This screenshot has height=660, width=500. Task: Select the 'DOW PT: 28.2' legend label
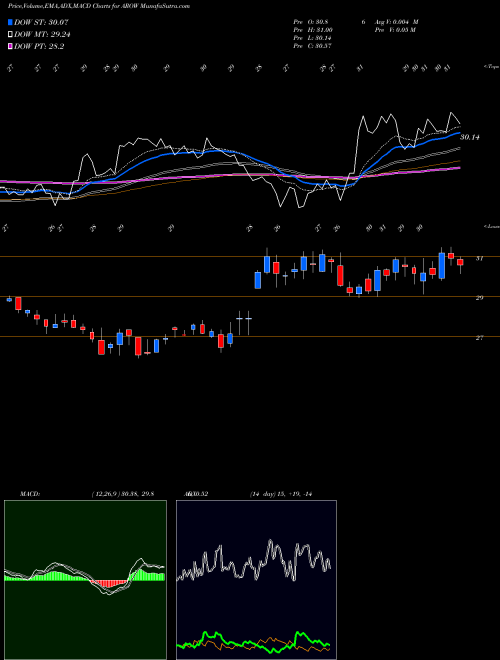coord(39,47)
